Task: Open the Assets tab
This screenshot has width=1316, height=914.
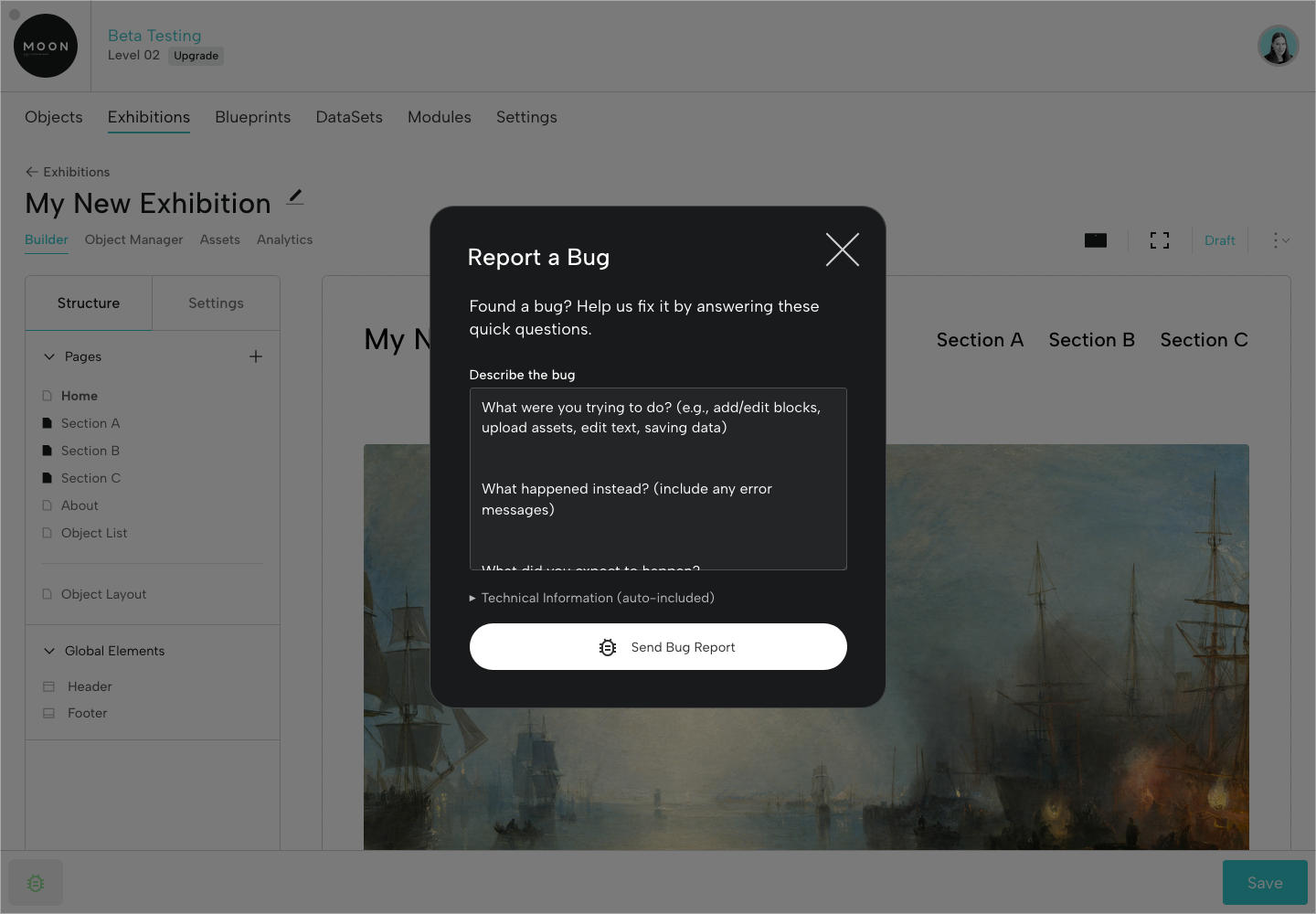Action: click(220, 239)
